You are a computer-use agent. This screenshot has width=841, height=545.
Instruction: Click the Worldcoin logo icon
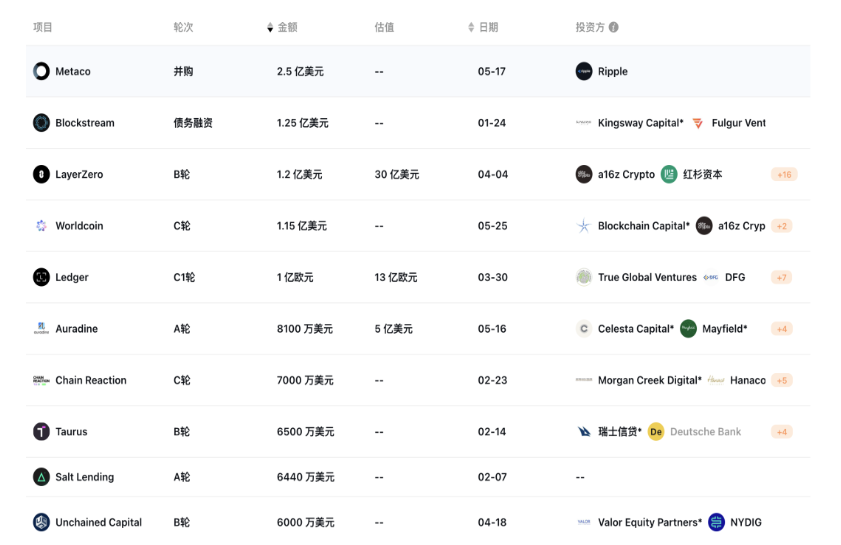coord(41,226)
